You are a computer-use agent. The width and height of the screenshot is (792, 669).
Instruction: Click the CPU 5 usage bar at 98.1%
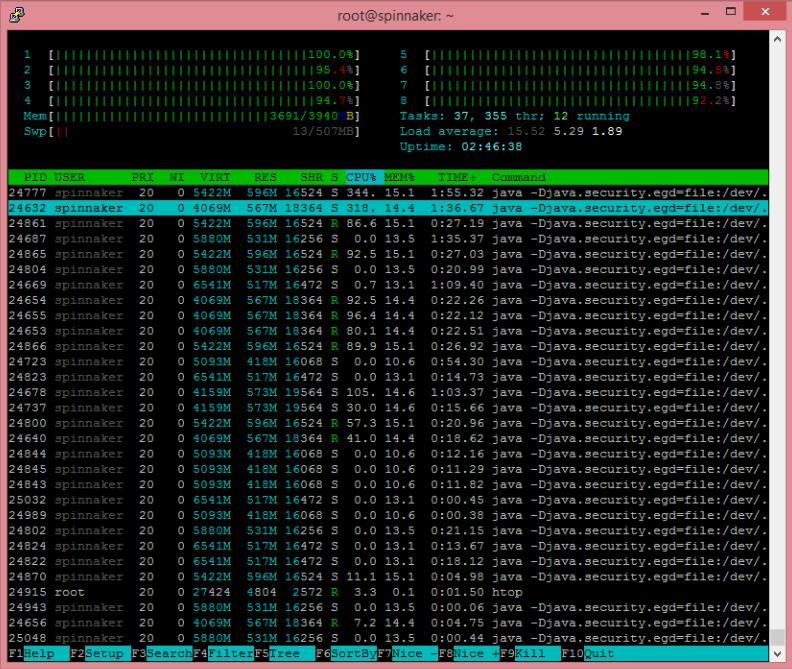click(x=580, y=55)
